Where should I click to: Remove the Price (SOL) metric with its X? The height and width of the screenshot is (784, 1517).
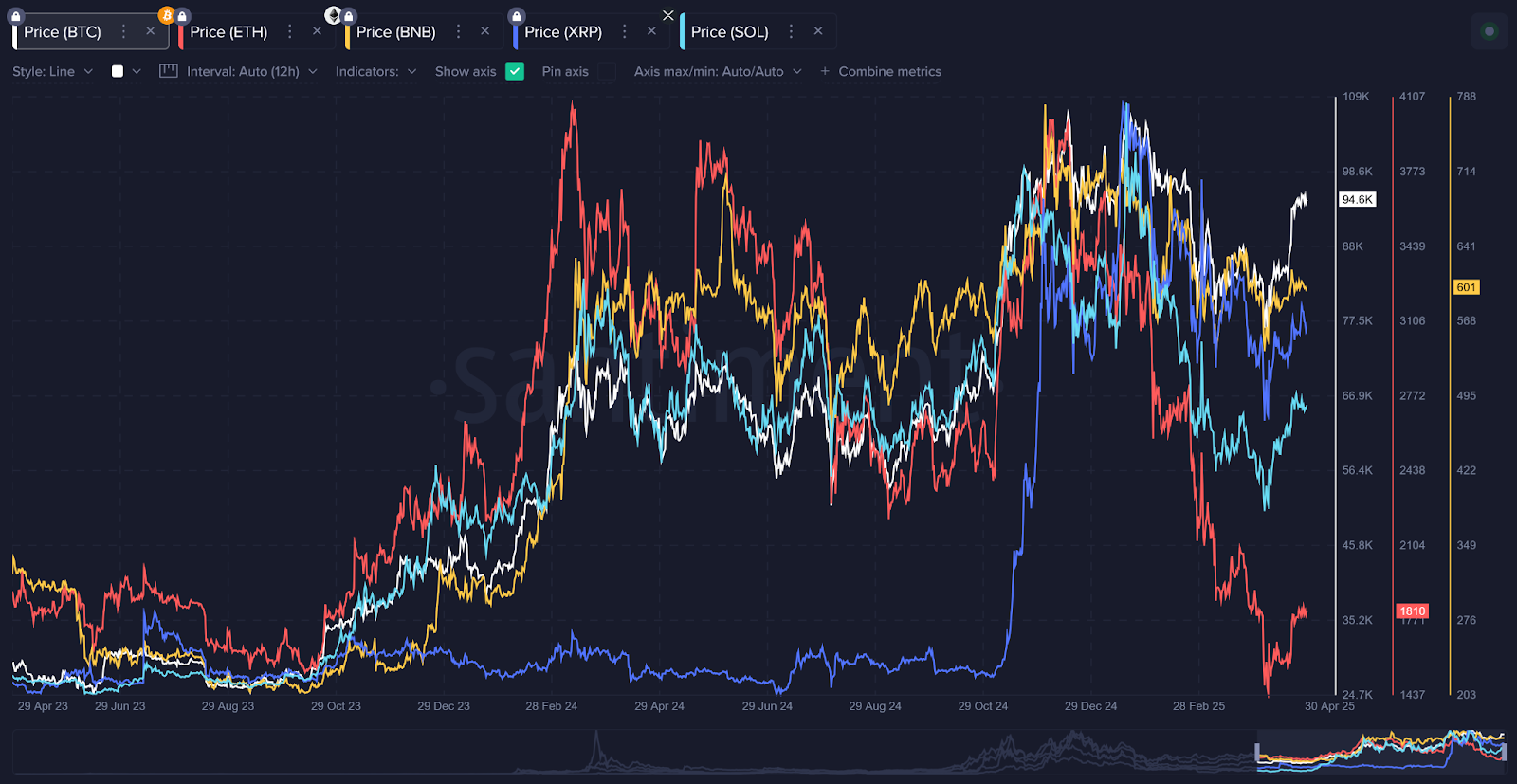pyautogui.click(x=818, y=31)
